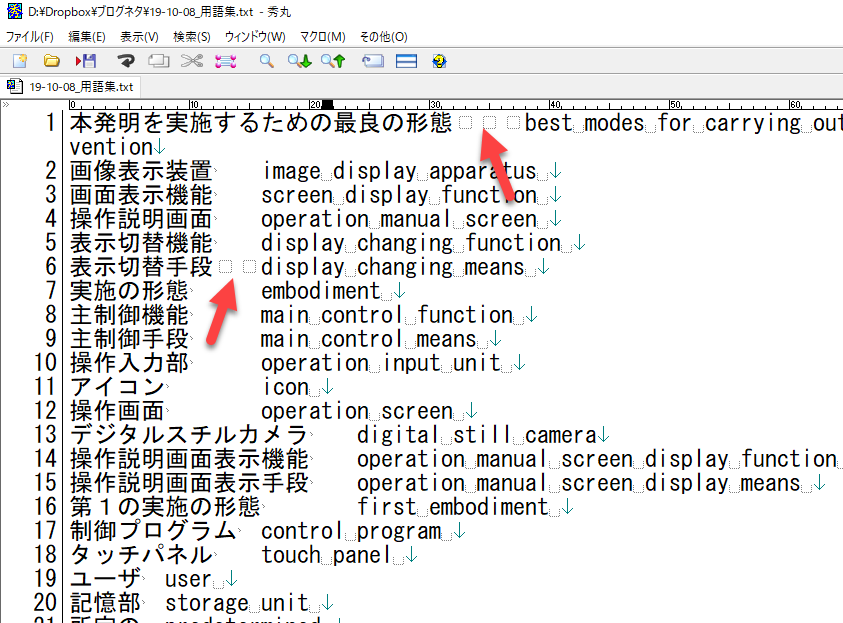Open Help with the question mark icon
Screen dimensions: 843x623
[438, 61]
